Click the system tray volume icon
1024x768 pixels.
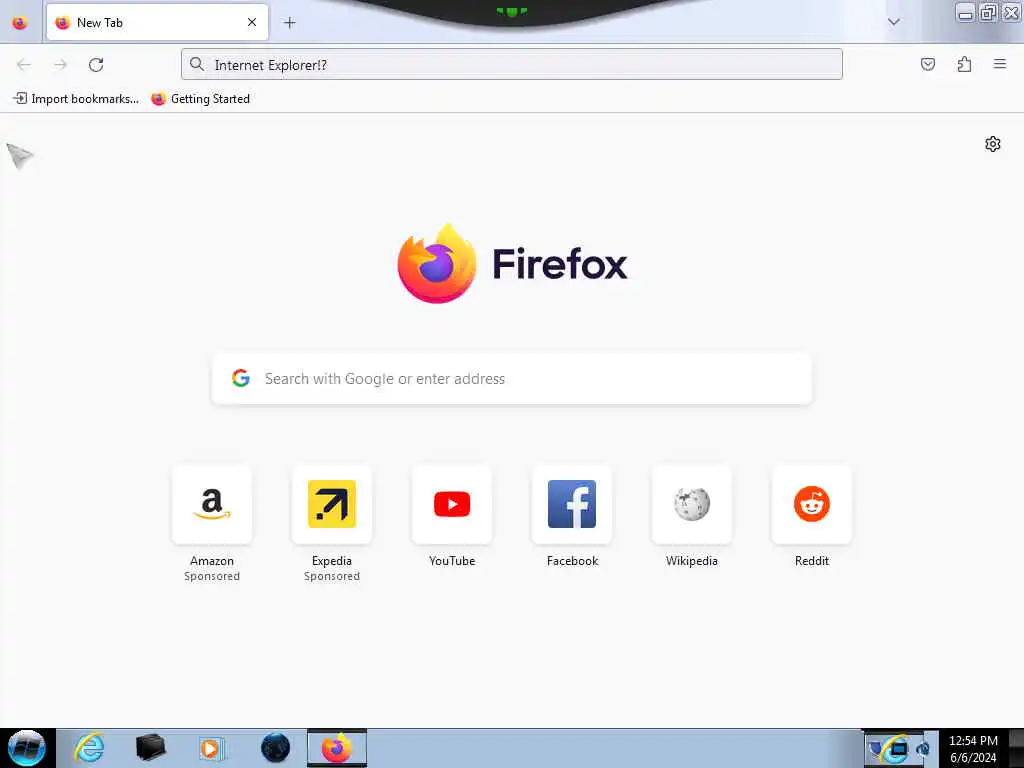point(923,750)
